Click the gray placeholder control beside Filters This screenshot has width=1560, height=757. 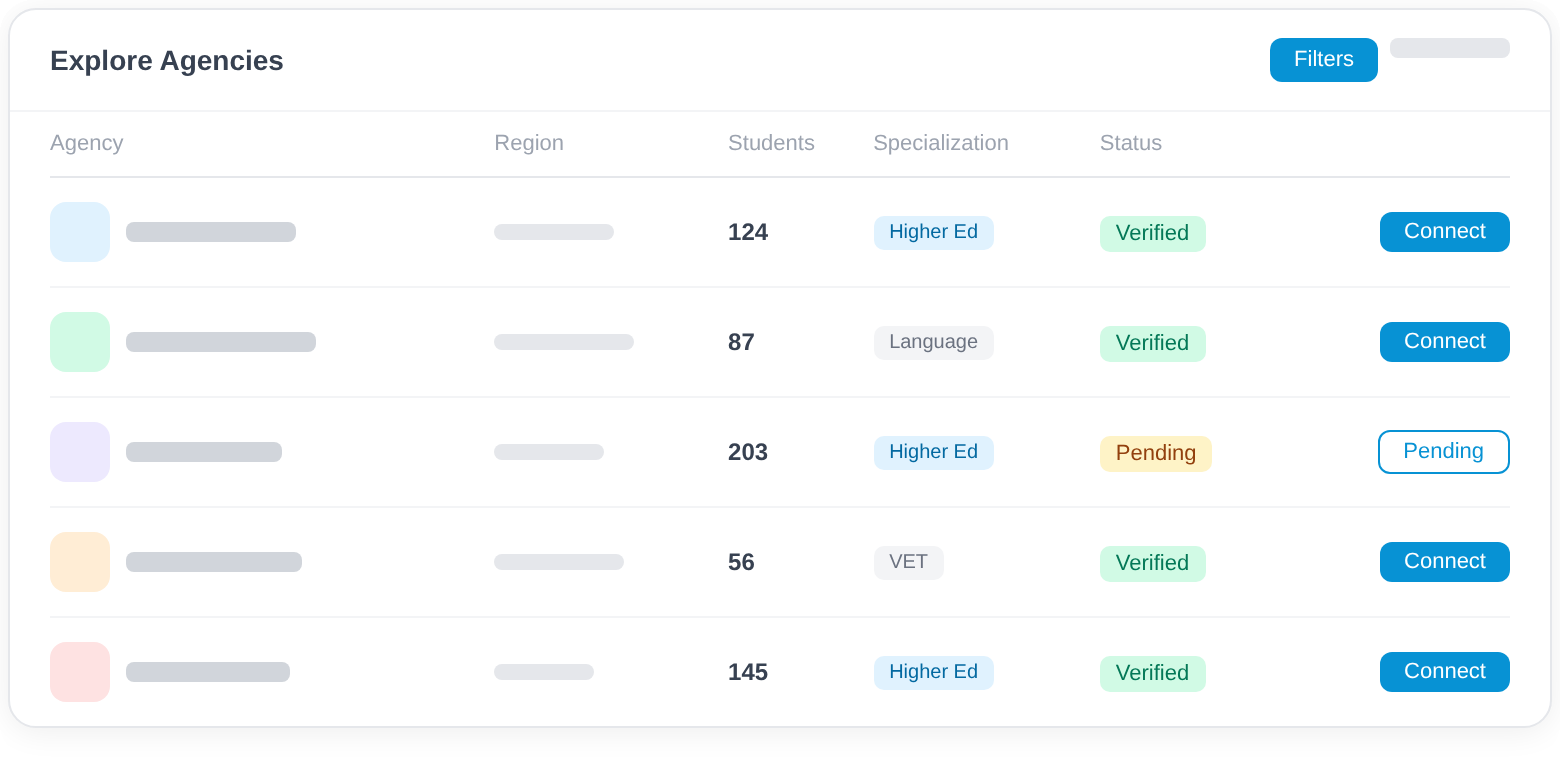pos(1449,47)
